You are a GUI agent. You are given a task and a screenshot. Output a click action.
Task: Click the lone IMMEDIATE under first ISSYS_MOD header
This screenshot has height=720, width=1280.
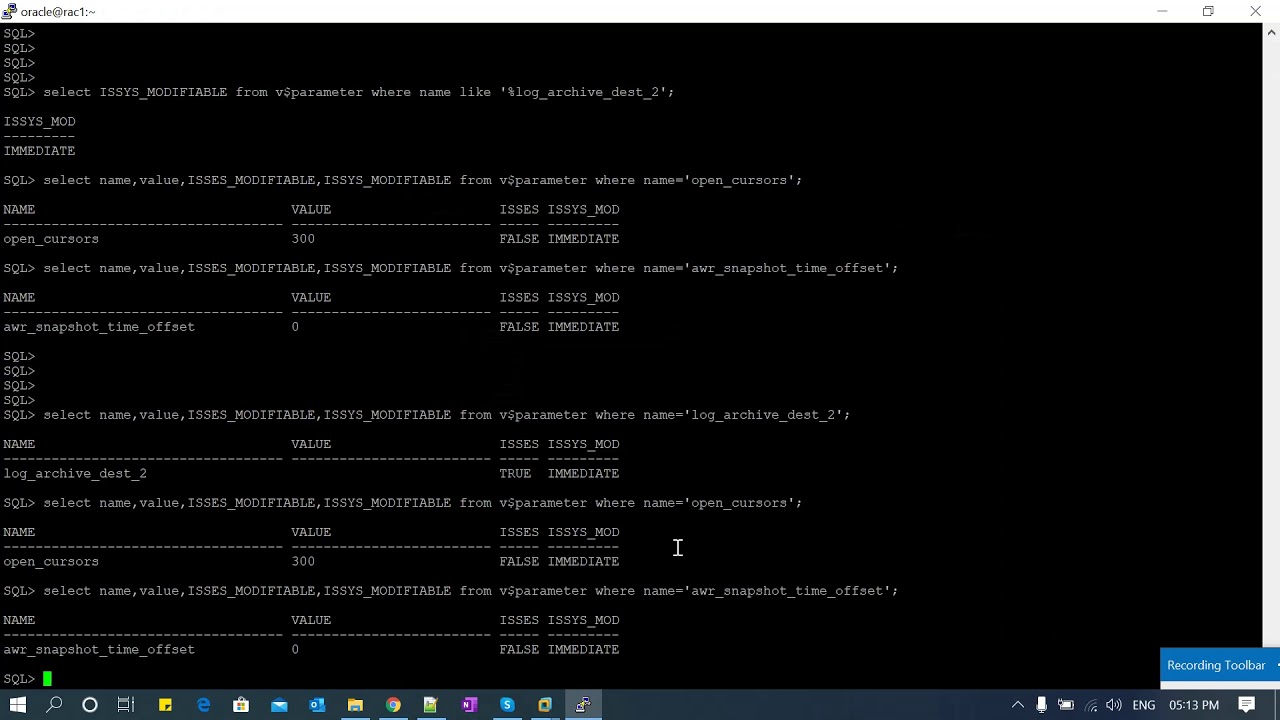[39, 151]
